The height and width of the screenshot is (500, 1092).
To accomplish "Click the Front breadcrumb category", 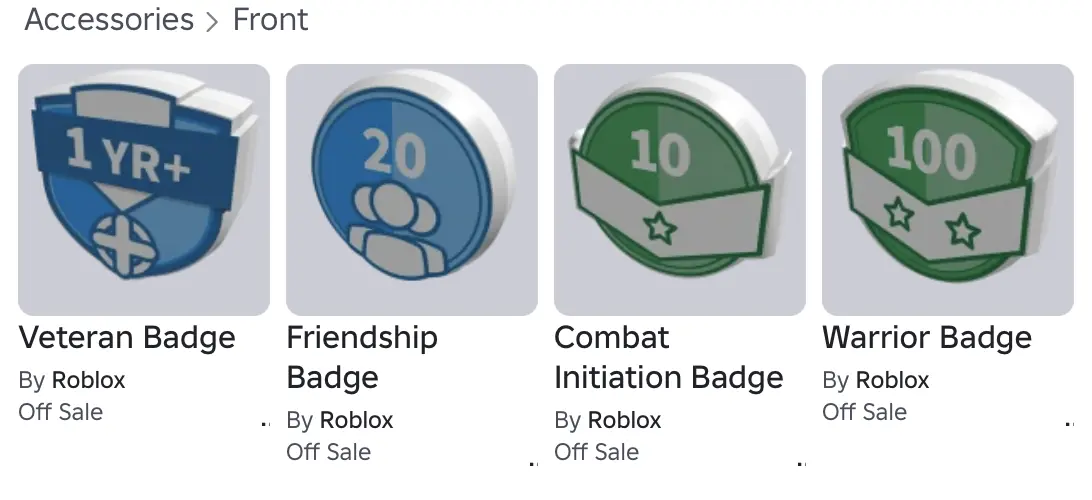I will (270, 20).
